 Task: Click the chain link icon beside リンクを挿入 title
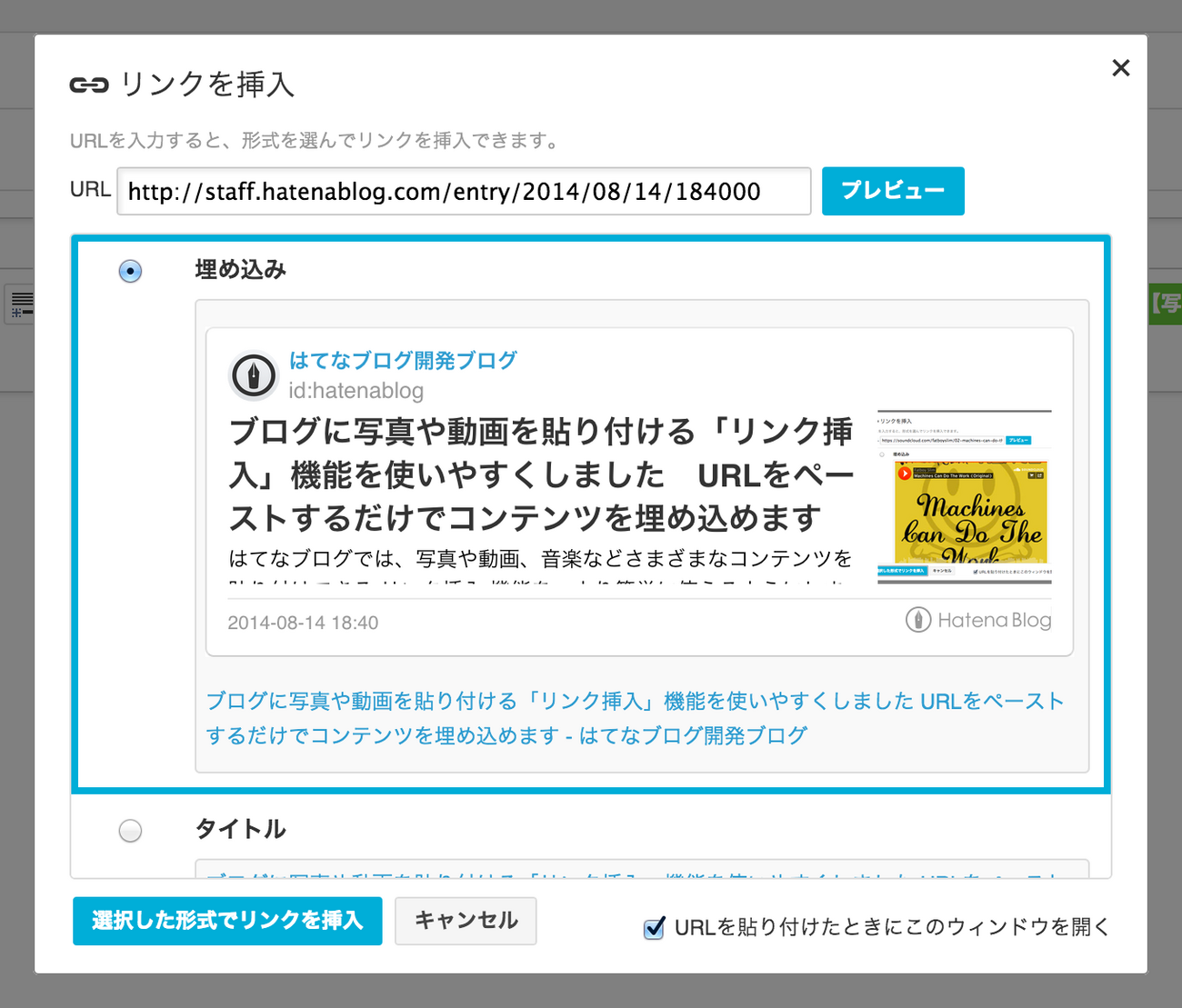click(x=87, y=85)
